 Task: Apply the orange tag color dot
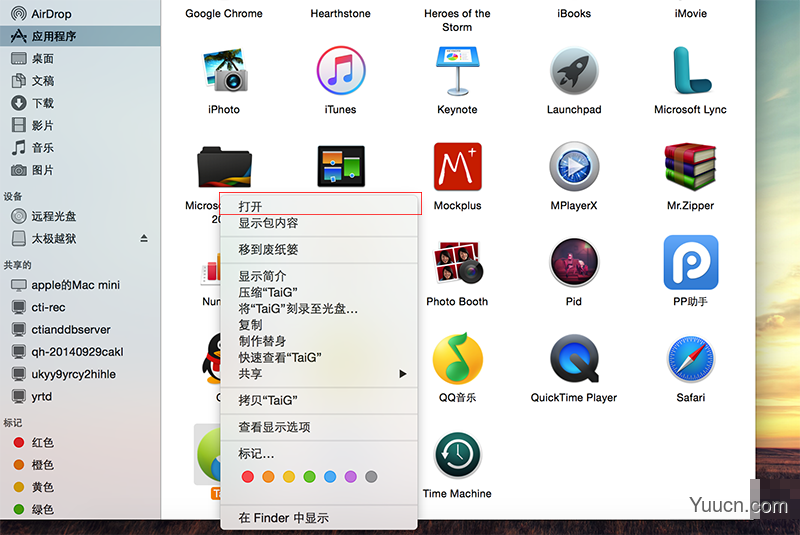tap(268, 477)
